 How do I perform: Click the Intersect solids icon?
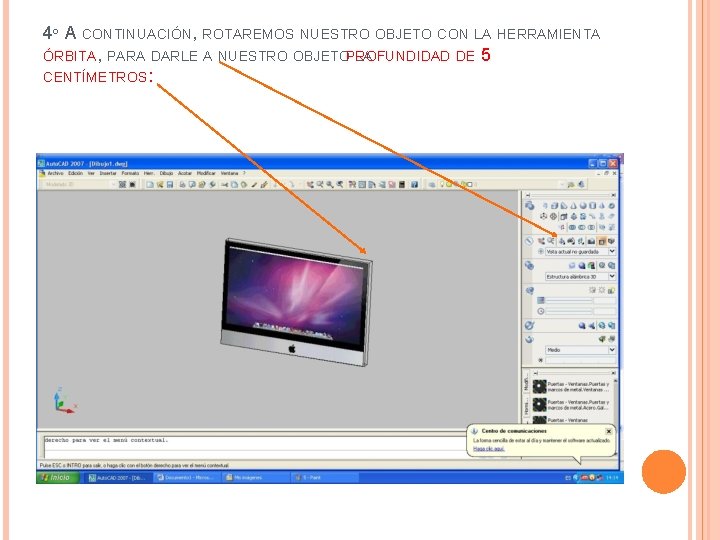pyautogui.click(x=591, y=227)
